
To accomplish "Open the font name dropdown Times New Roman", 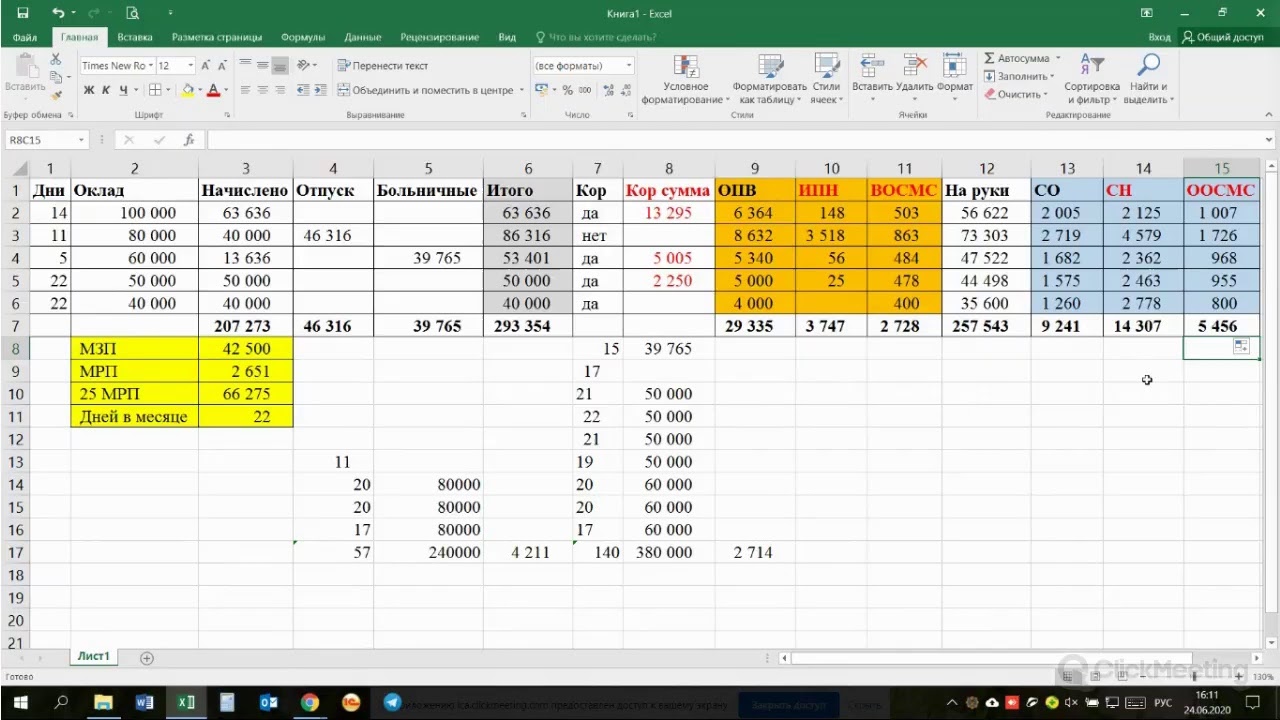I will click(150, 66).
